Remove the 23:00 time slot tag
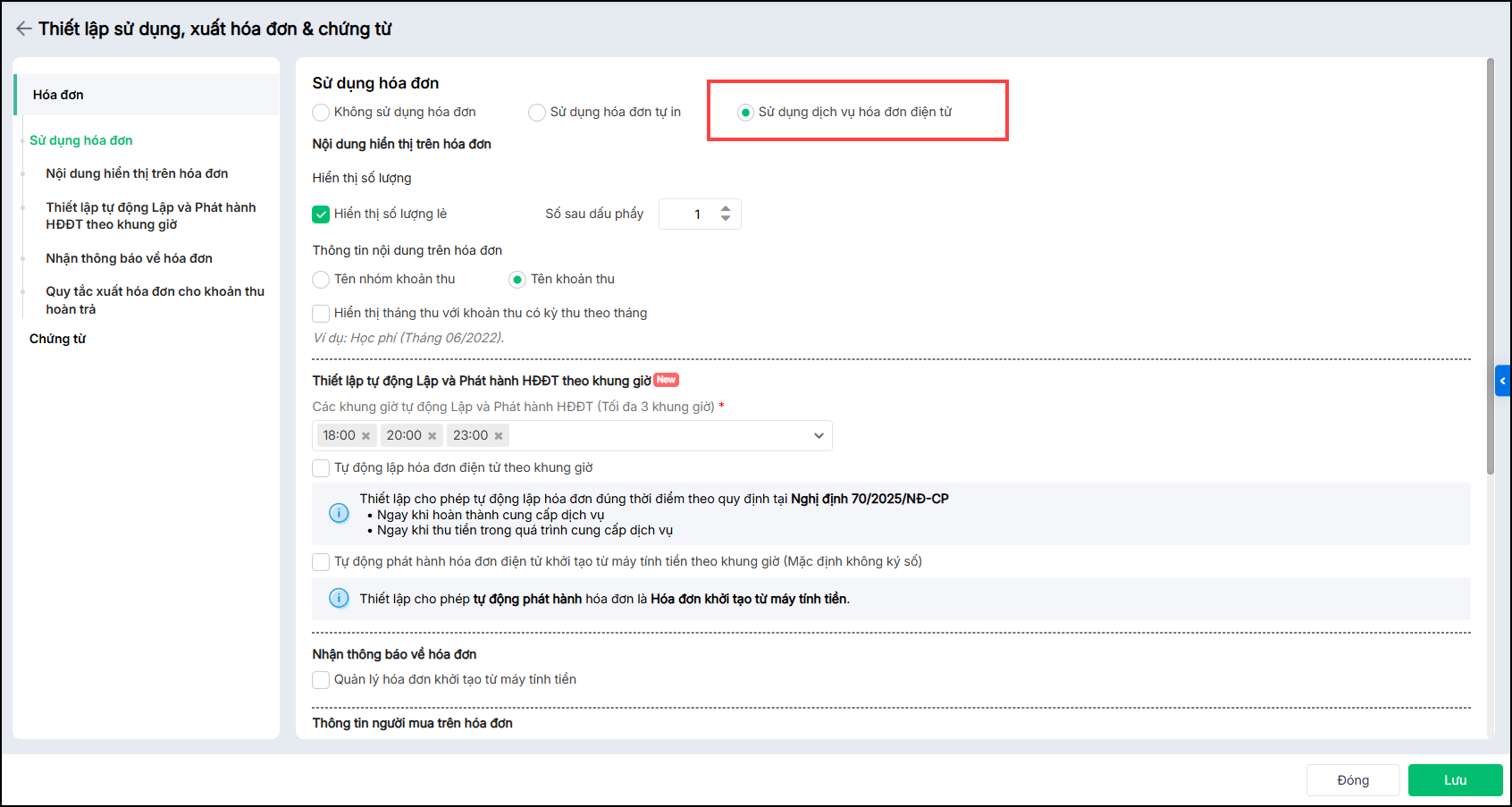1512x807 pixels. click(499, 436)
